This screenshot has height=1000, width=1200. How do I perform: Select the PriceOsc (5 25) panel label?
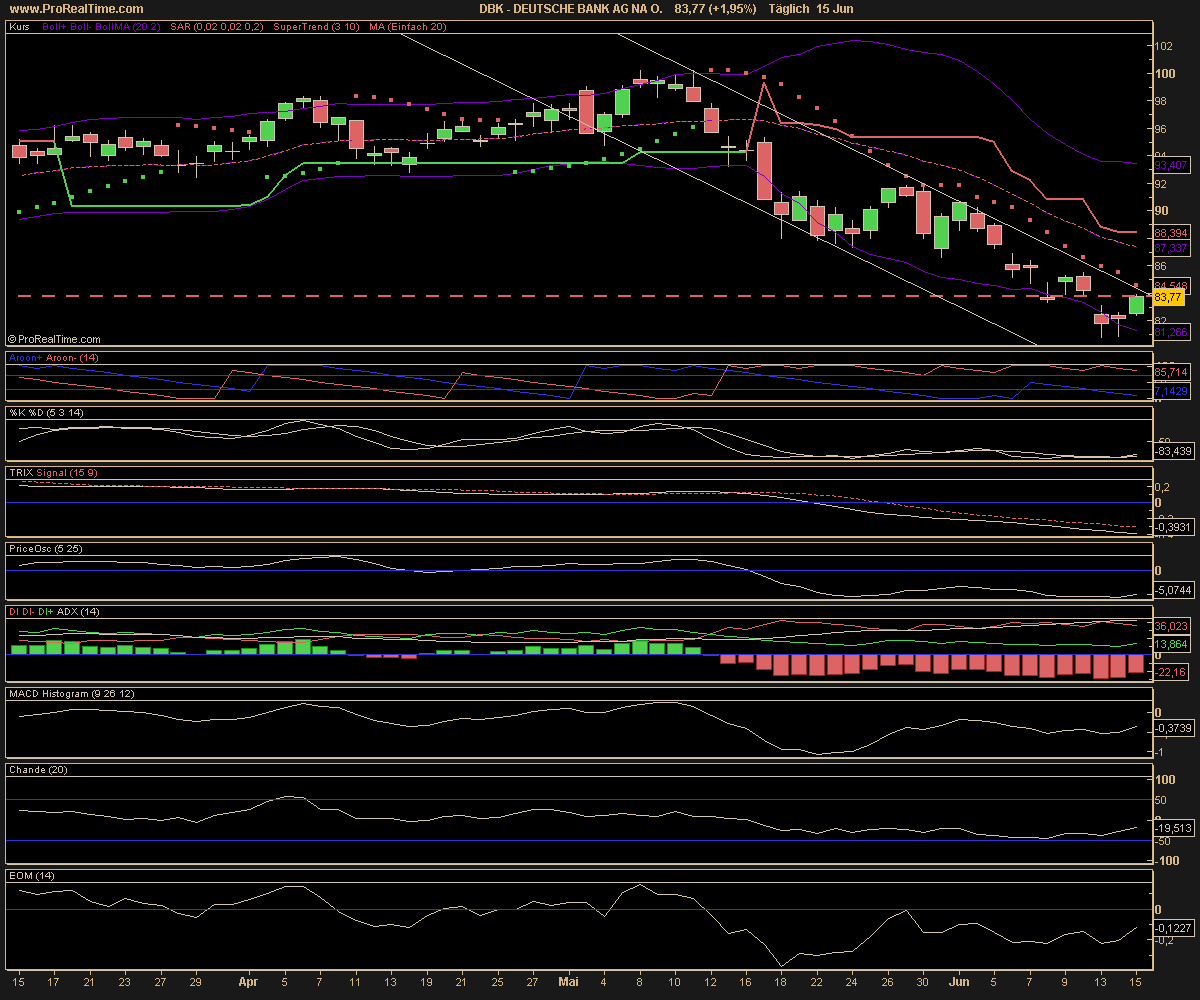(45, 549)
